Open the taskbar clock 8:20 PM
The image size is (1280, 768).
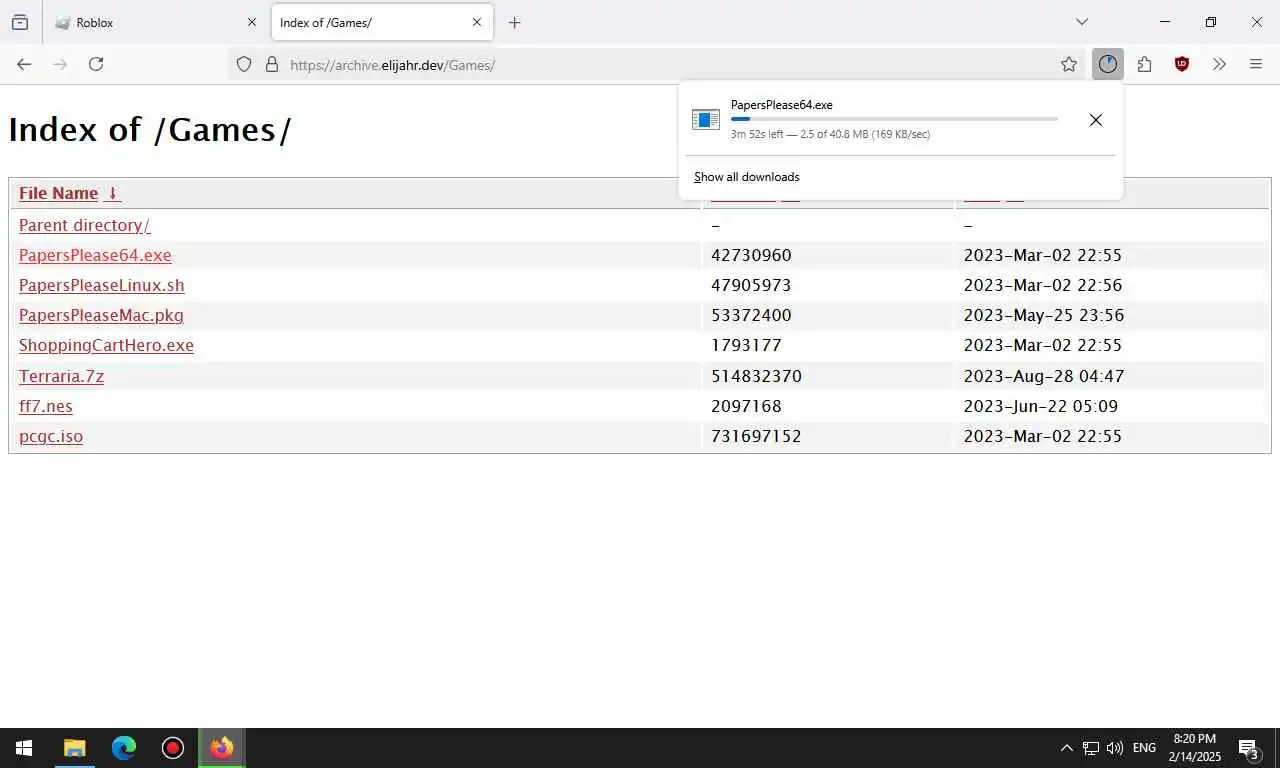click(x=1195, y=748)
